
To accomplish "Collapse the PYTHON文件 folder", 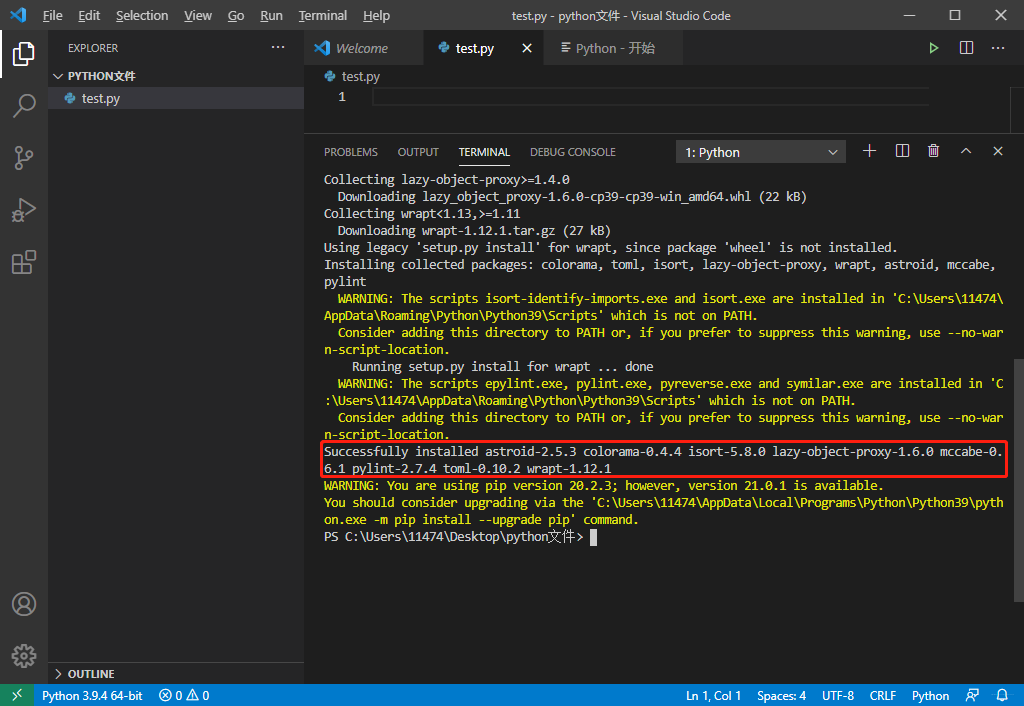I will tap(58, 75).
